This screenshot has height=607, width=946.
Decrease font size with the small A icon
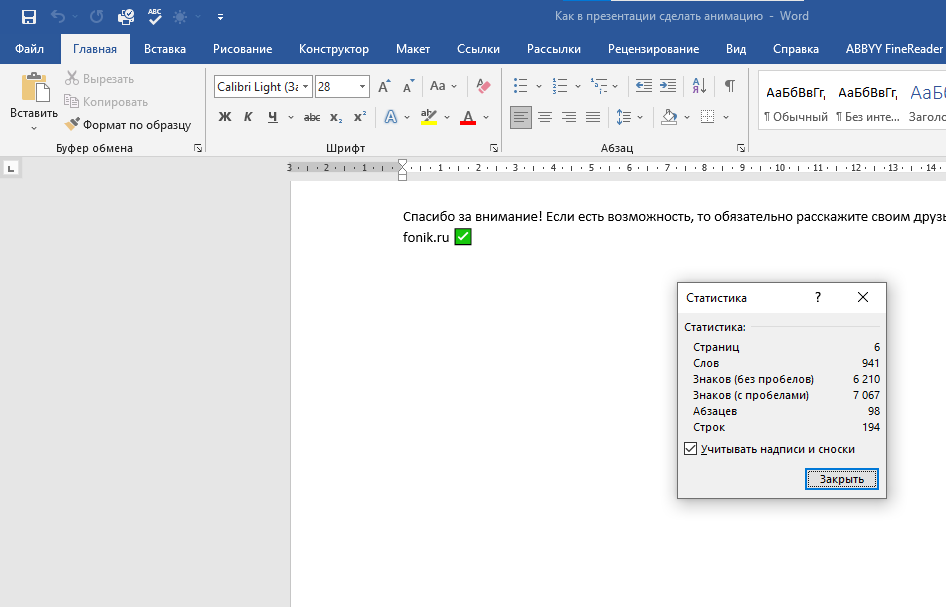(408, 86)
